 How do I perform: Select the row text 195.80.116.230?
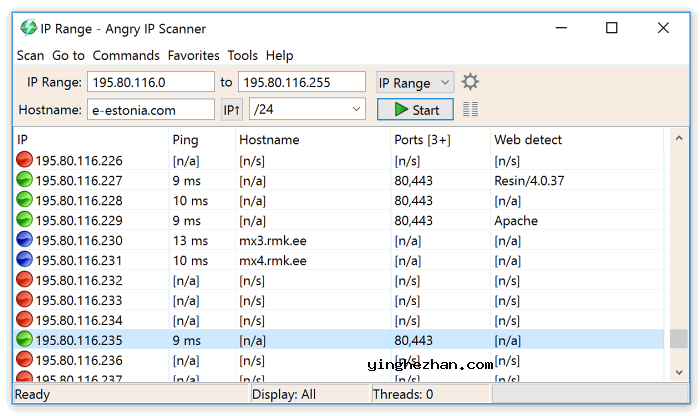(79, 240)
